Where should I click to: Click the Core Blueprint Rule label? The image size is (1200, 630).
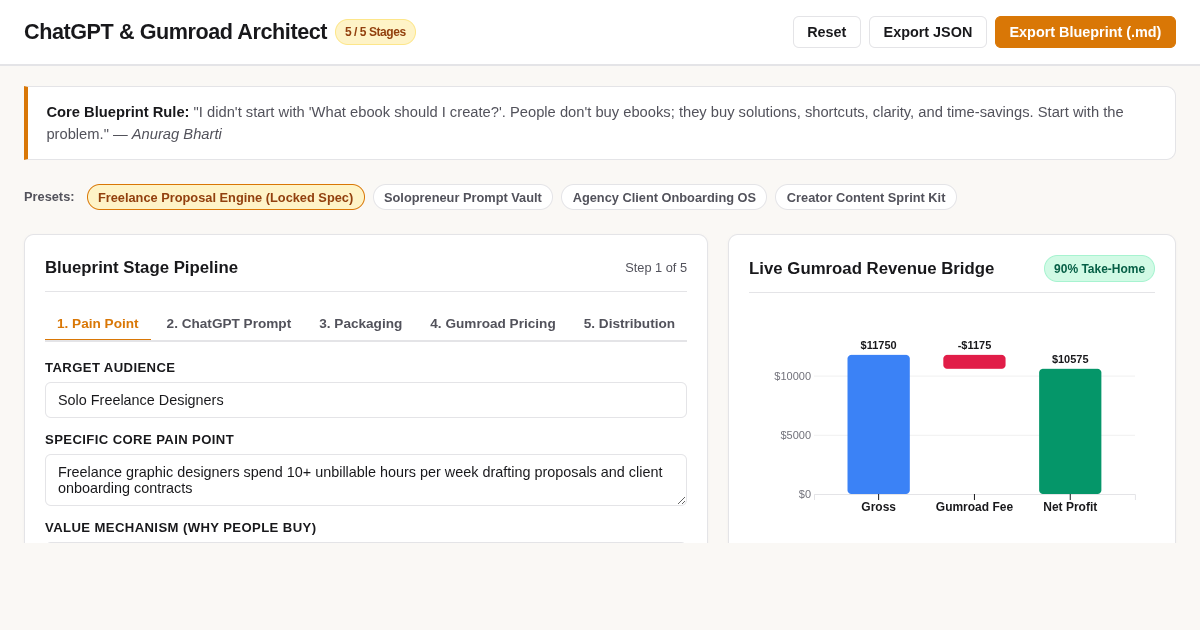tap(118, 112)
